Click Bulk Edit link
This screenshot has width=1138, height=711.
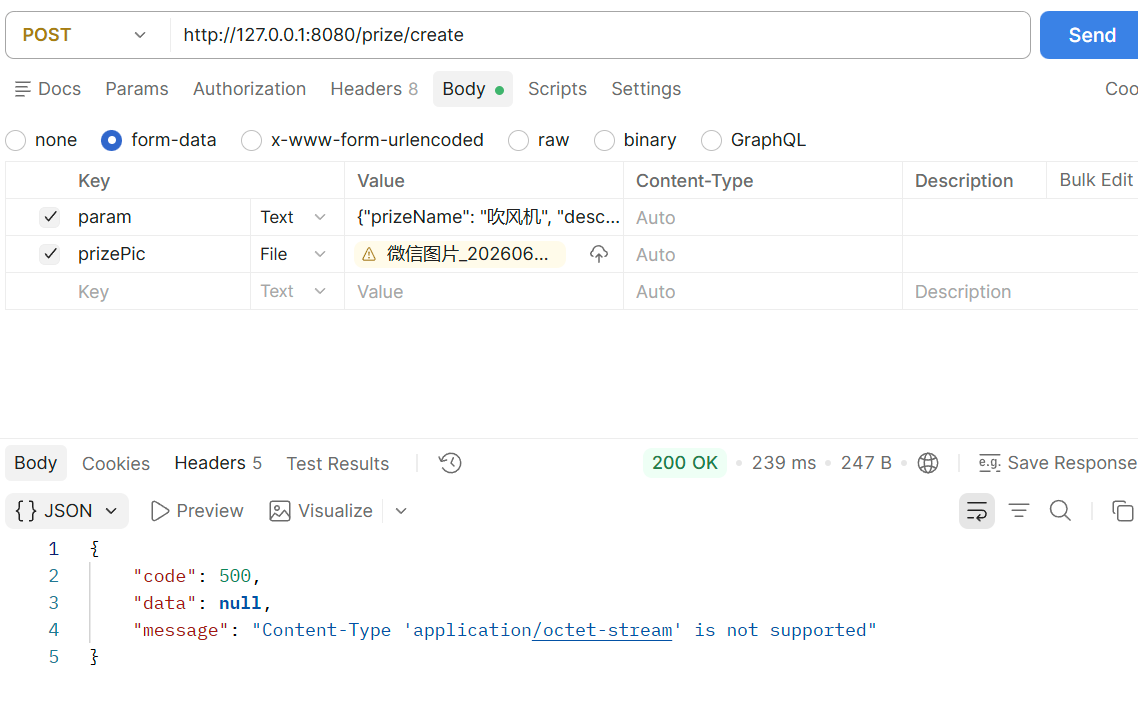pos(1096,180)
